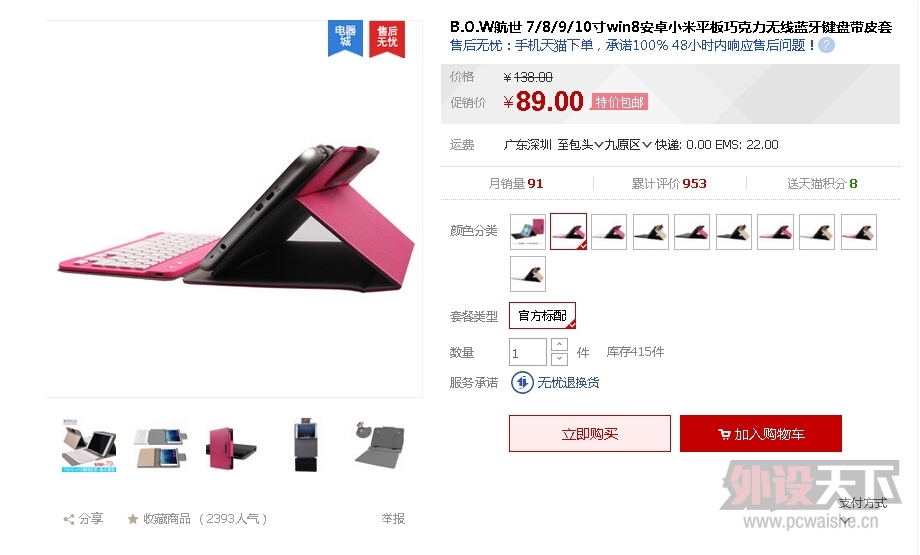
Task: Click the share icon labeled 分享
Action: 69,519
